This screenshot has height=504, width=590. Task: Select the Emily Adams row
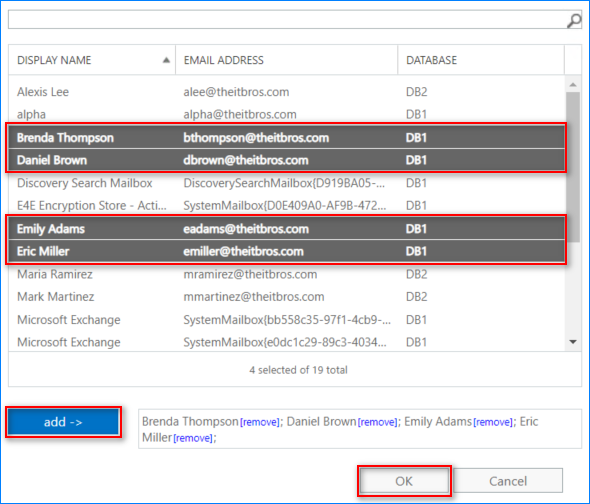pos(287,229)
